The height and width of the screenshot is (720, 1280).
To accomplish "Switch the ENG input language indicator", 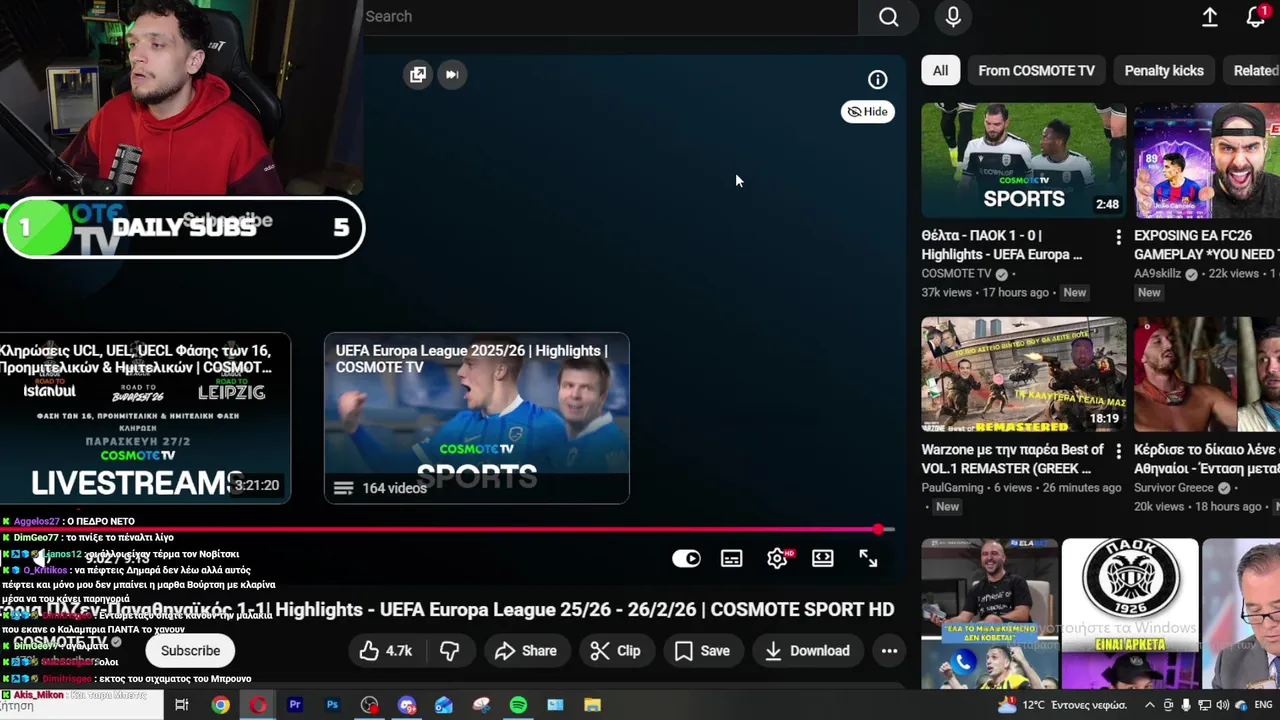I will (1263, 705).
